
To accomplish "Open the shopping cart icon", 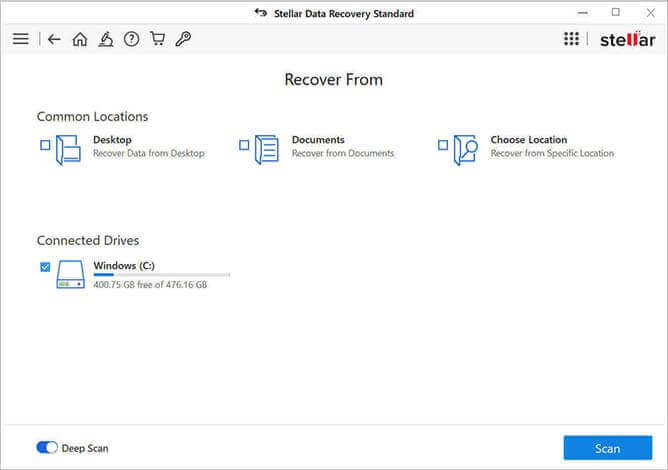I will [x=157, y=39].
